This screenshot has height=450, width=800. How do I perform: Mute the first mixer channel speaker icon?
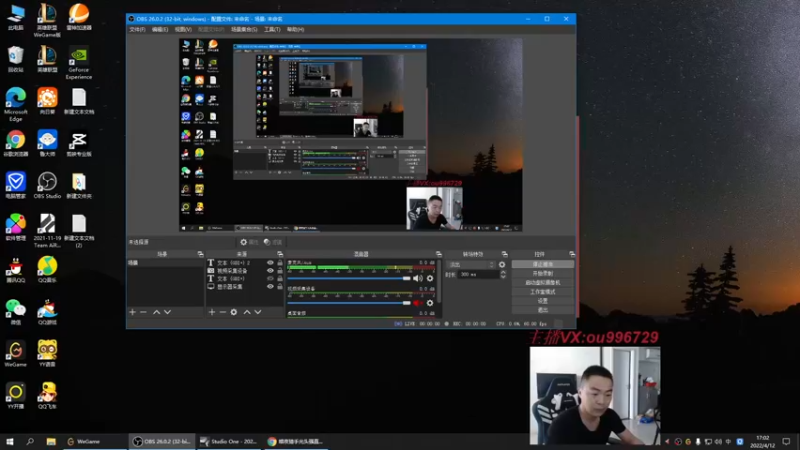pyautogui.click(x=418, y=278)
